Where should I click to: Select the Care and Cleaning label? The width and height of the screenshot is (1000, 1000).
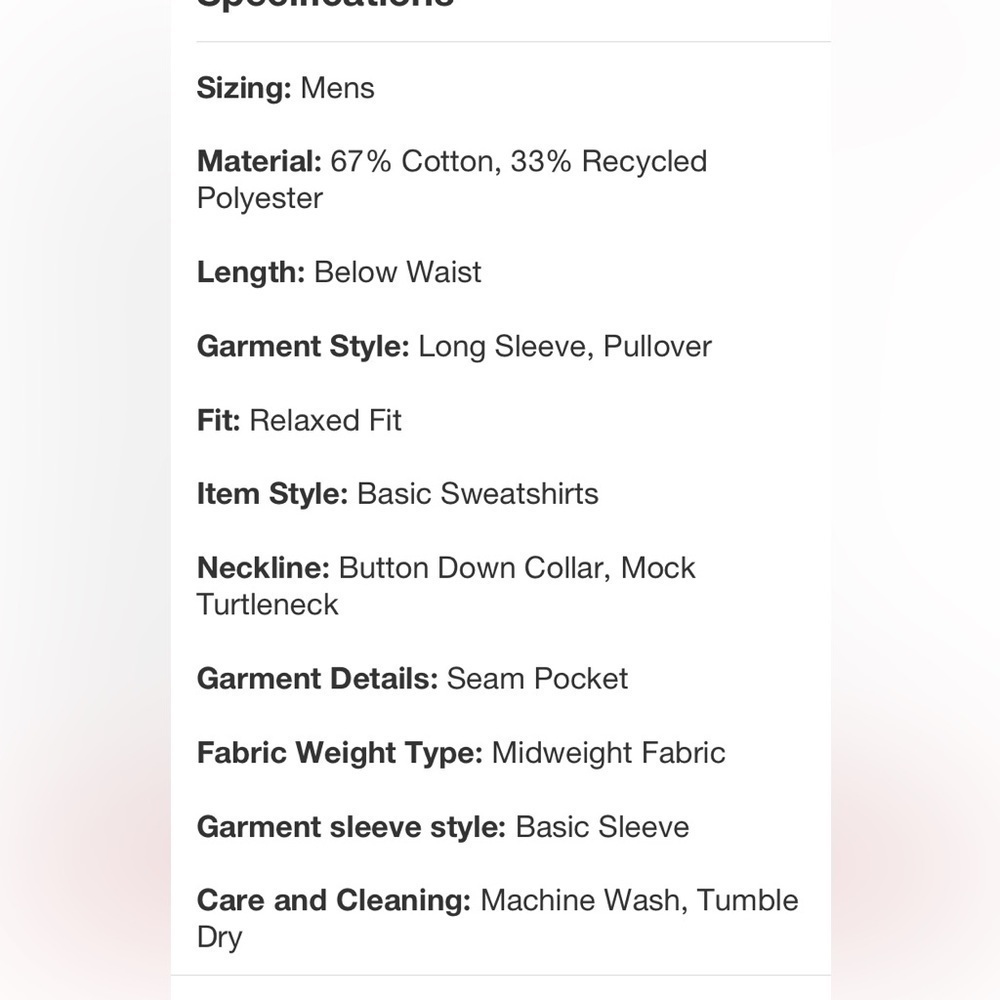click(x=334, y=901)
